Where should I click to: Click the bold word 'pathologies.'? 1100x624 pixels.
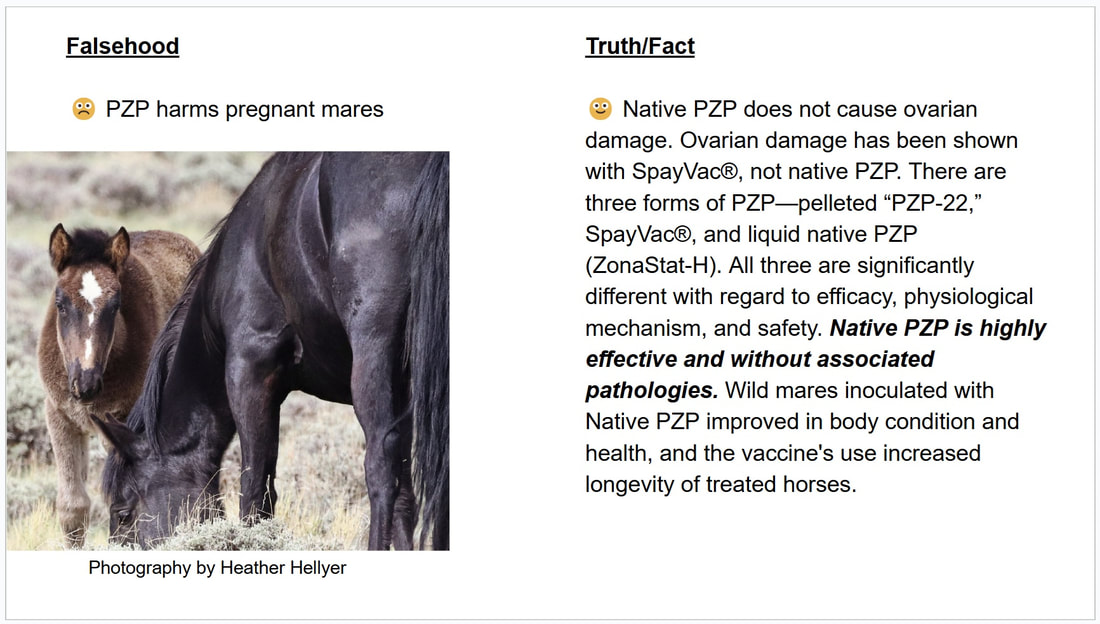click(652, 390)
